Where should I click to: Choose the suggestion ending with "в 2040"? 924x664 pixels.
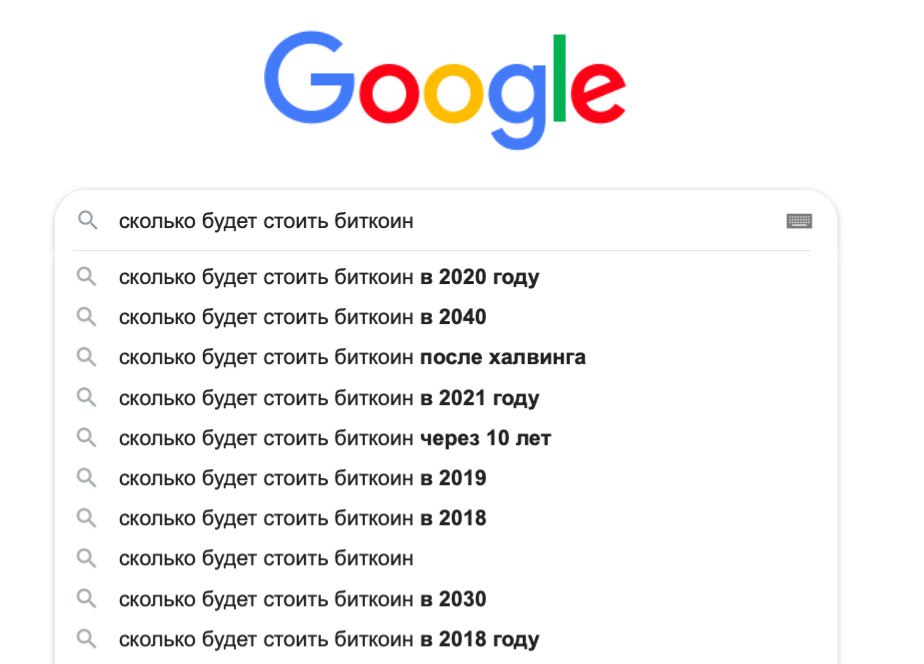point(302,318)
